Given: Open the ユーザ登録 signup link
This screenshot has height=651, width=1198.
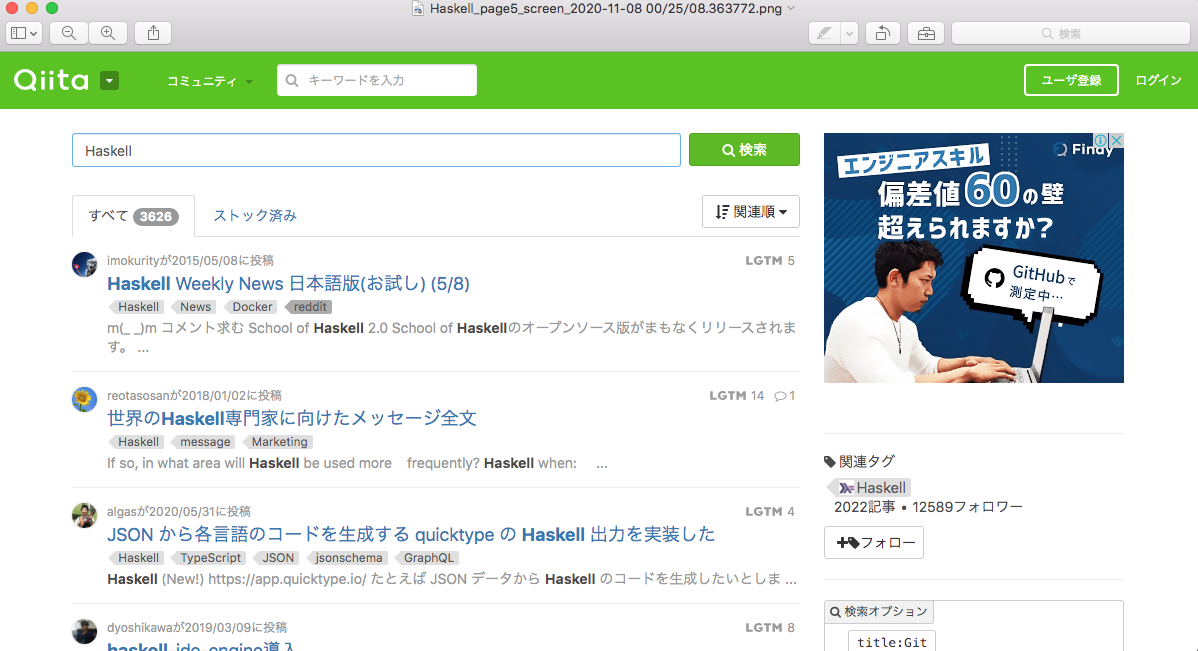Looking at the screenshot, I should [x=1071, y=80].
